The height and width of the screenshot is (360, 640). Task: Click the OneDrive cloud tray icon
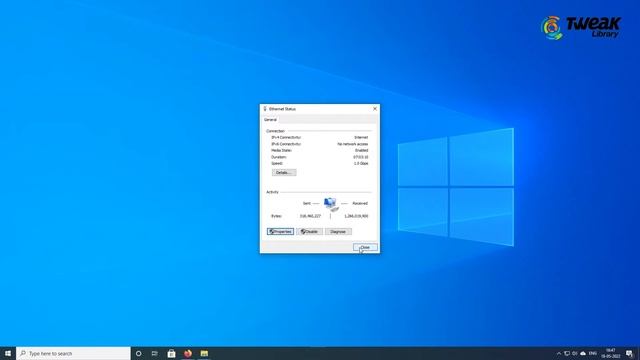coord(583,353)
